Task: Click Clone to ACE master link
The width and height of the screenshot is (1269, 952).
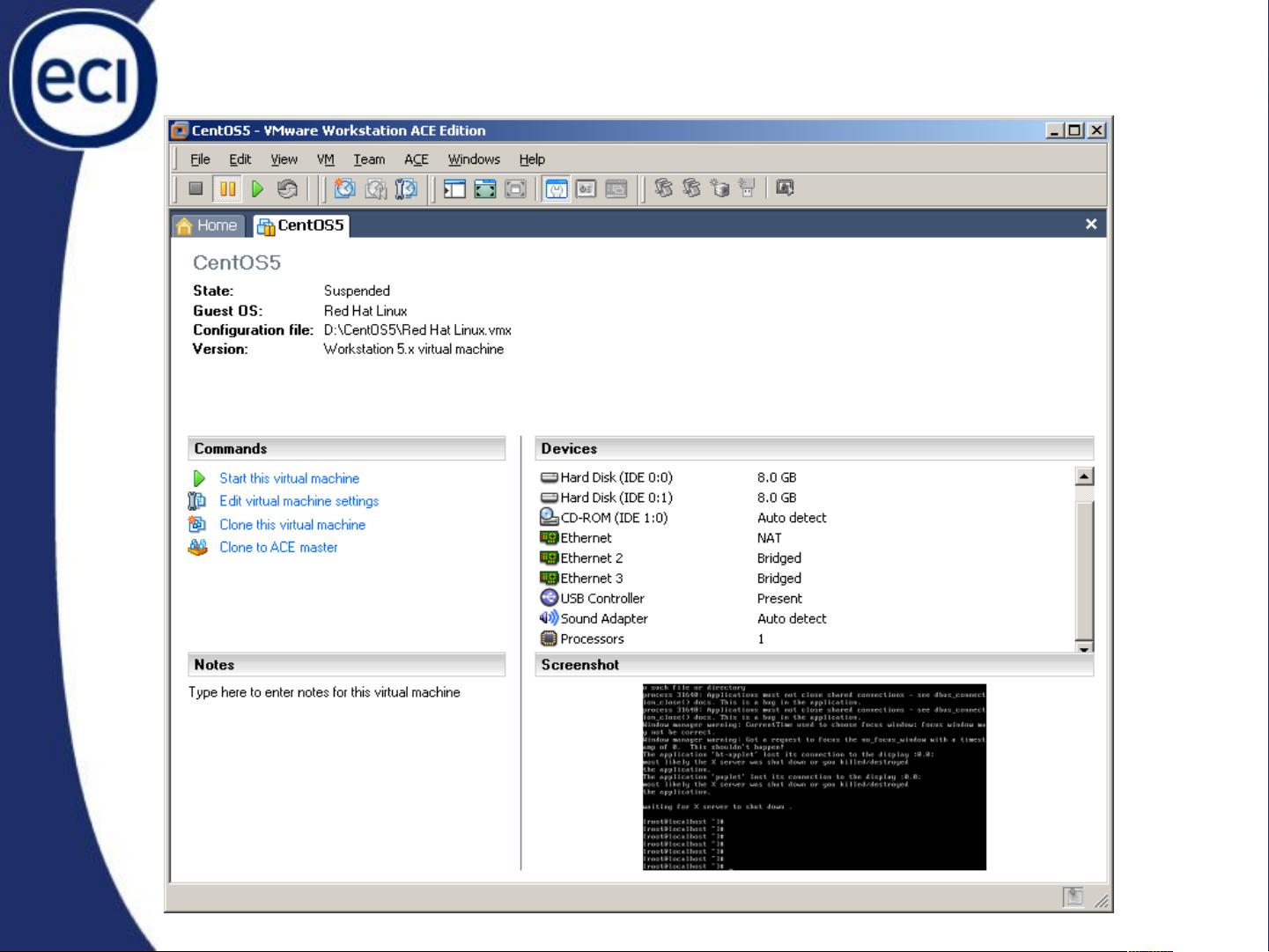Action: 278,547
